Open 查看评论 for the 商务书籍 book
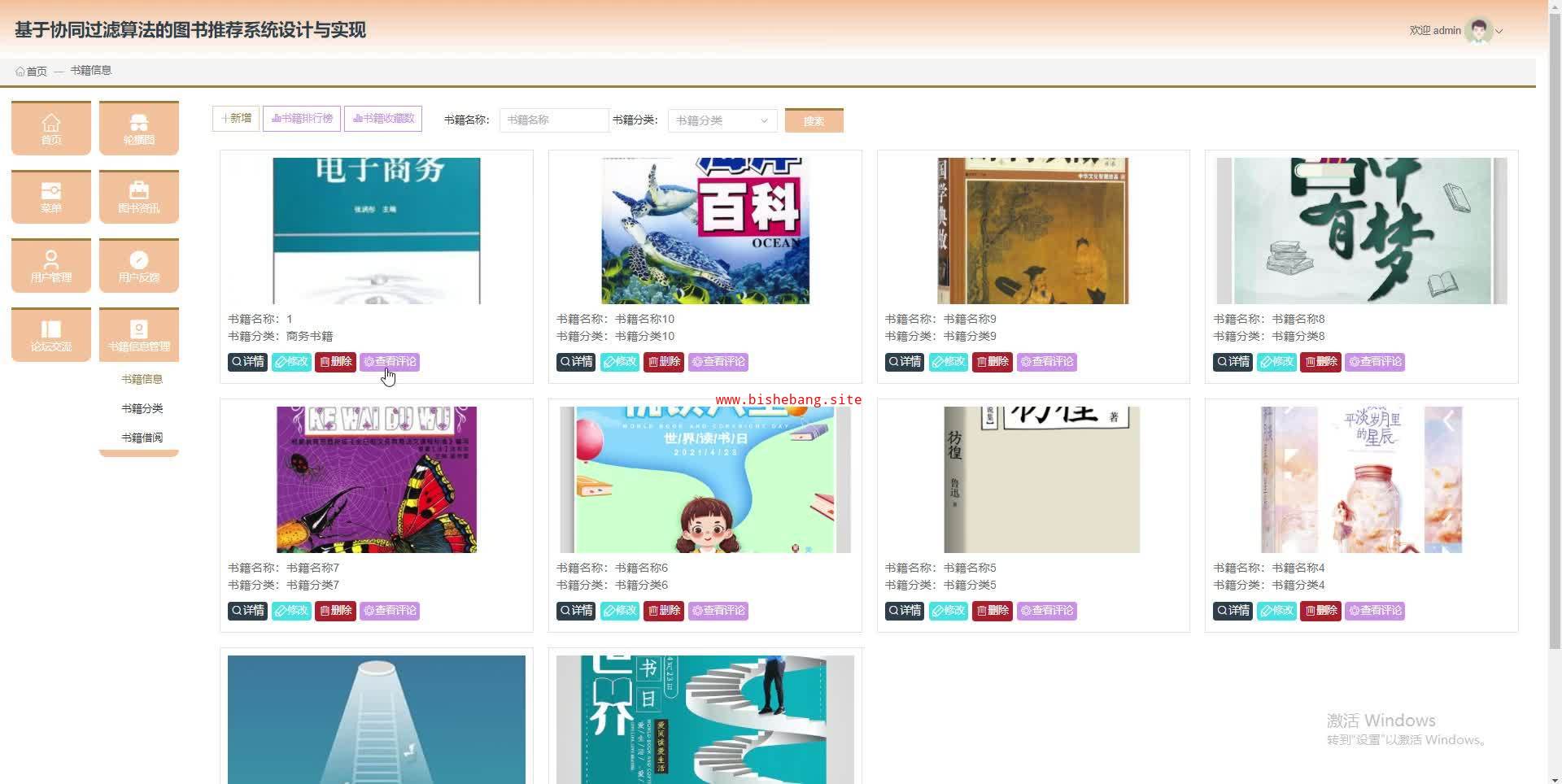 click(x=390, y=362)
